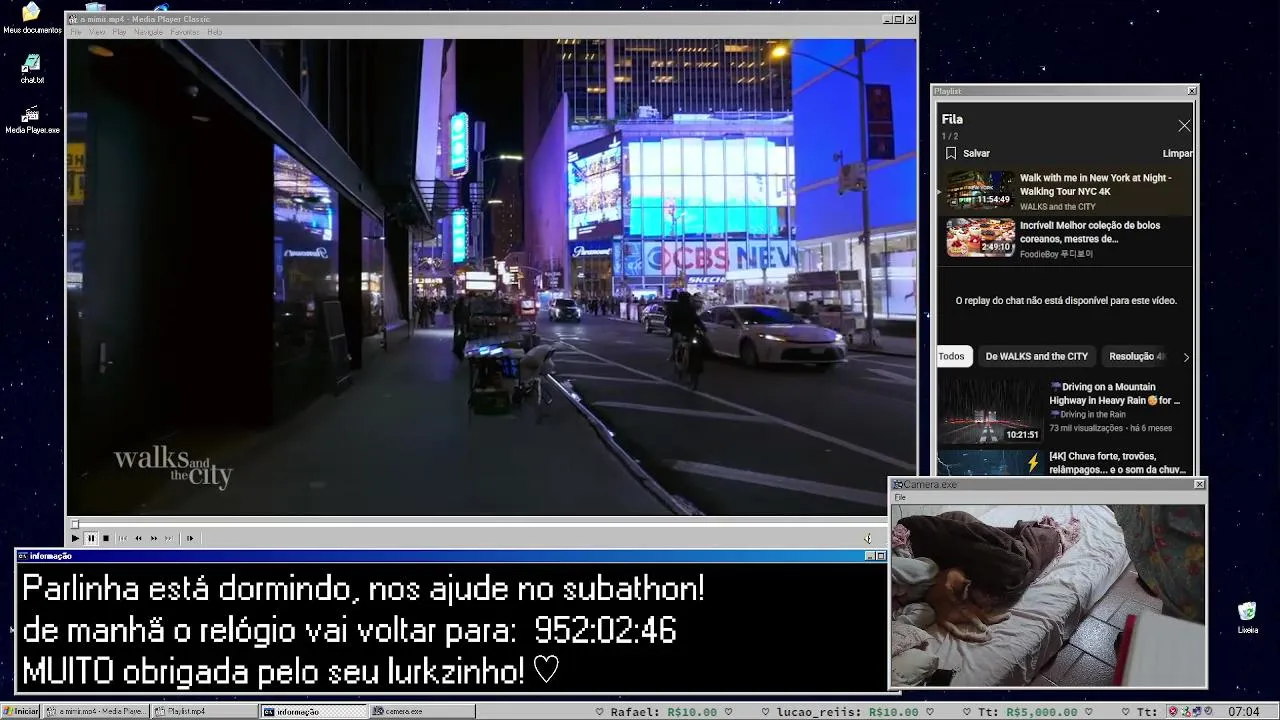
Task: Open the Navigate menu in Media Player Classic
Action: click(x=148, y=32)
